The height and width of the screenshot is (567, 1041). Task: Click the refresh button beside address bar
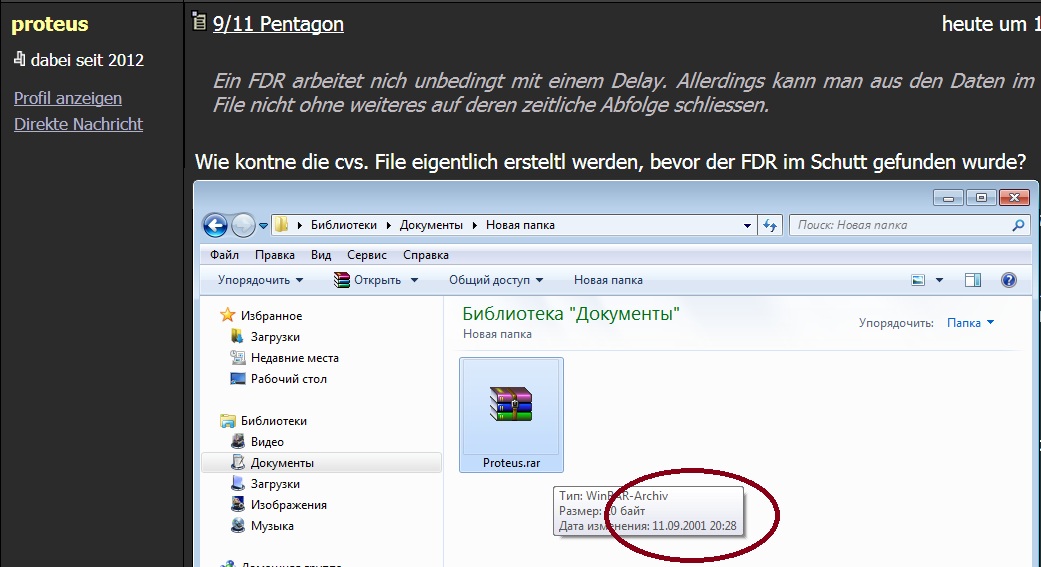coord(770,225)
